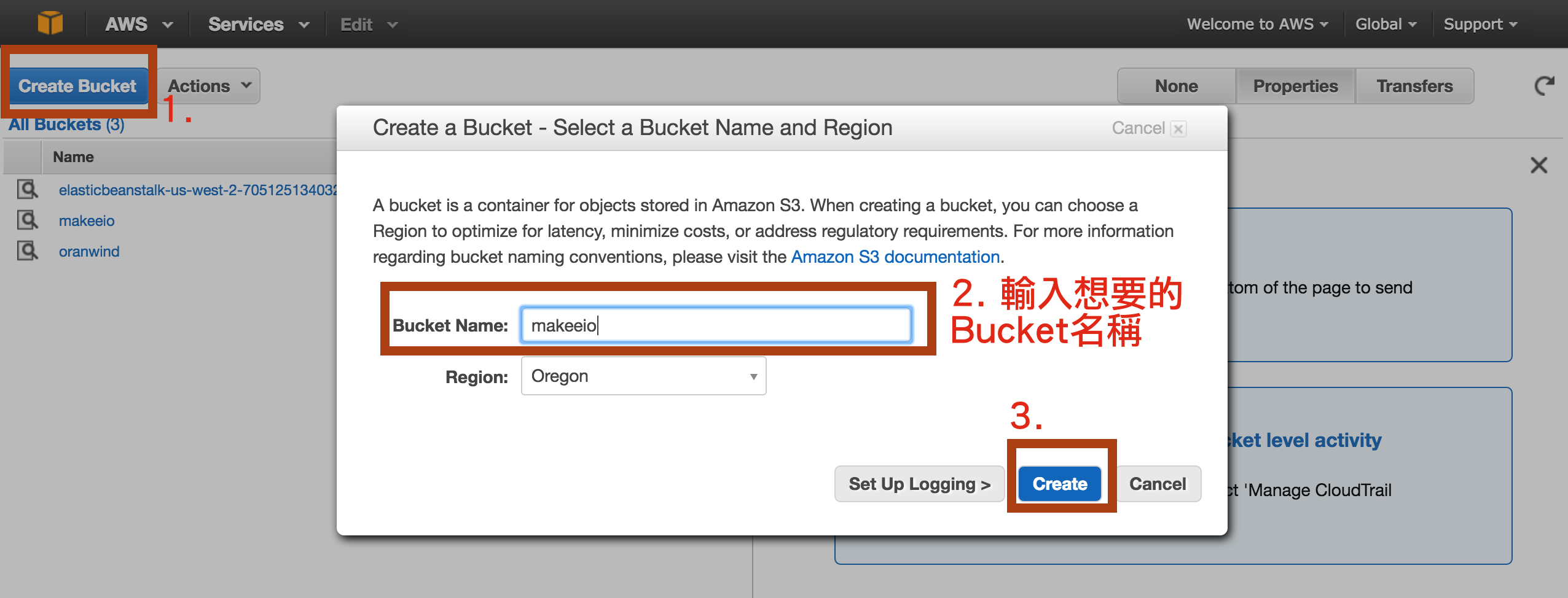Expand the Region dropdown showing Oregon
Viewport: 1568px width, 598px height.
pos(643,376)
